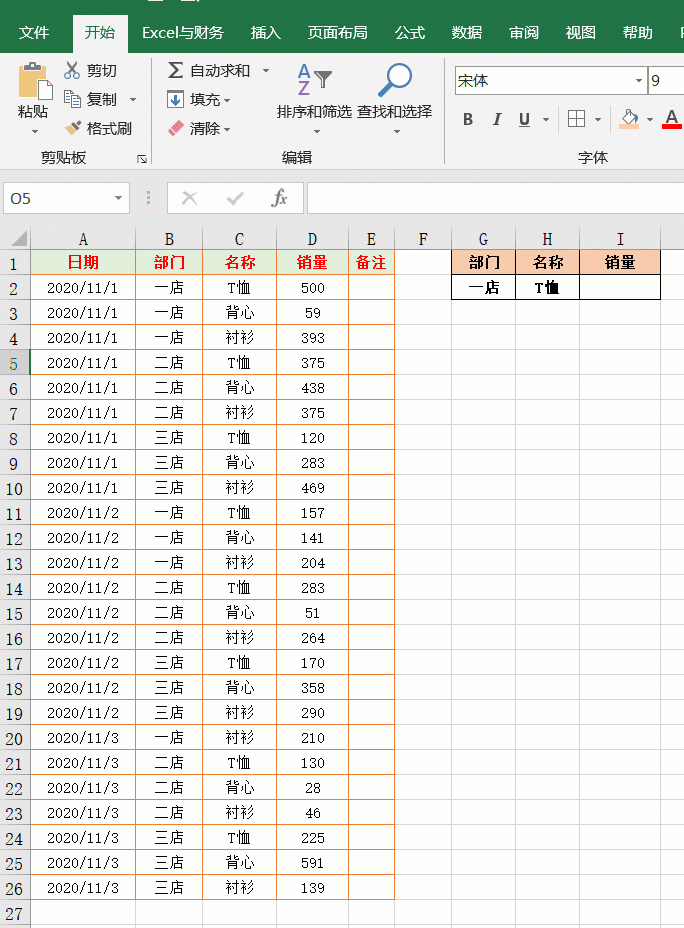The image size is (684, 928).
Task: Click the 剪切 Cut label
Action: coord(102,70)
